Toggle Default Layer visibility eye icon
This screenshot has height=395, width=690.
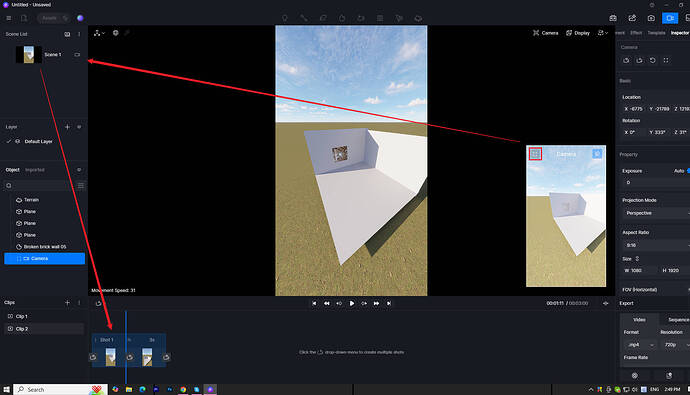(18, 142)
